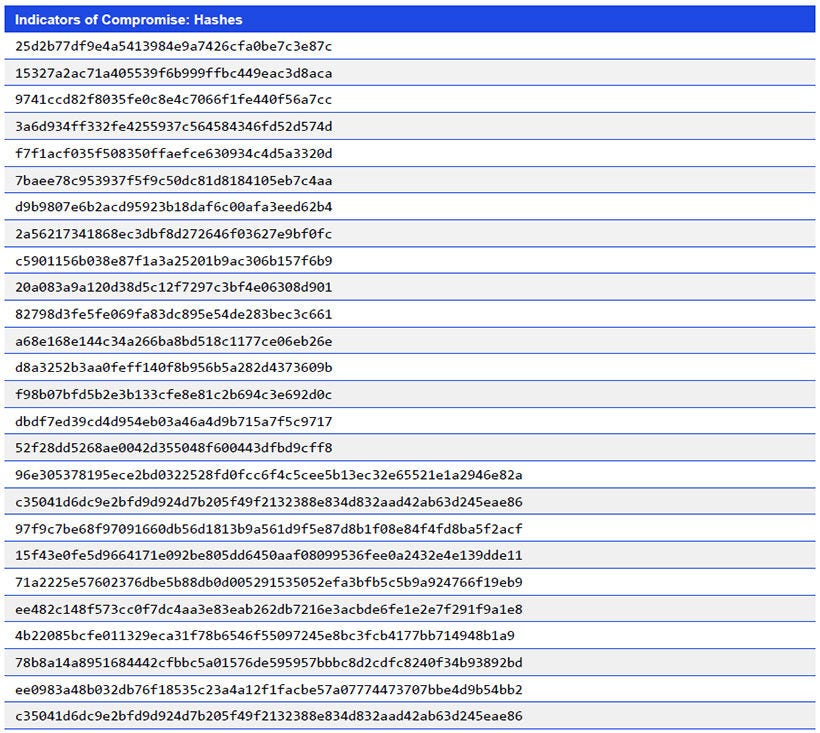820x733 pixels.
Task: Click hash 52f28dd5268ae0042d355048f600443dfbd9cff8
Action: click(174, 448)
